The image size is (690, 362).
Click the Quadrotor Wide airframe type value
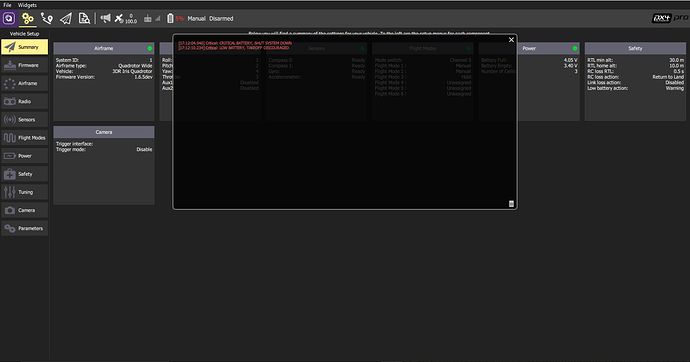[x=135, y=66]
